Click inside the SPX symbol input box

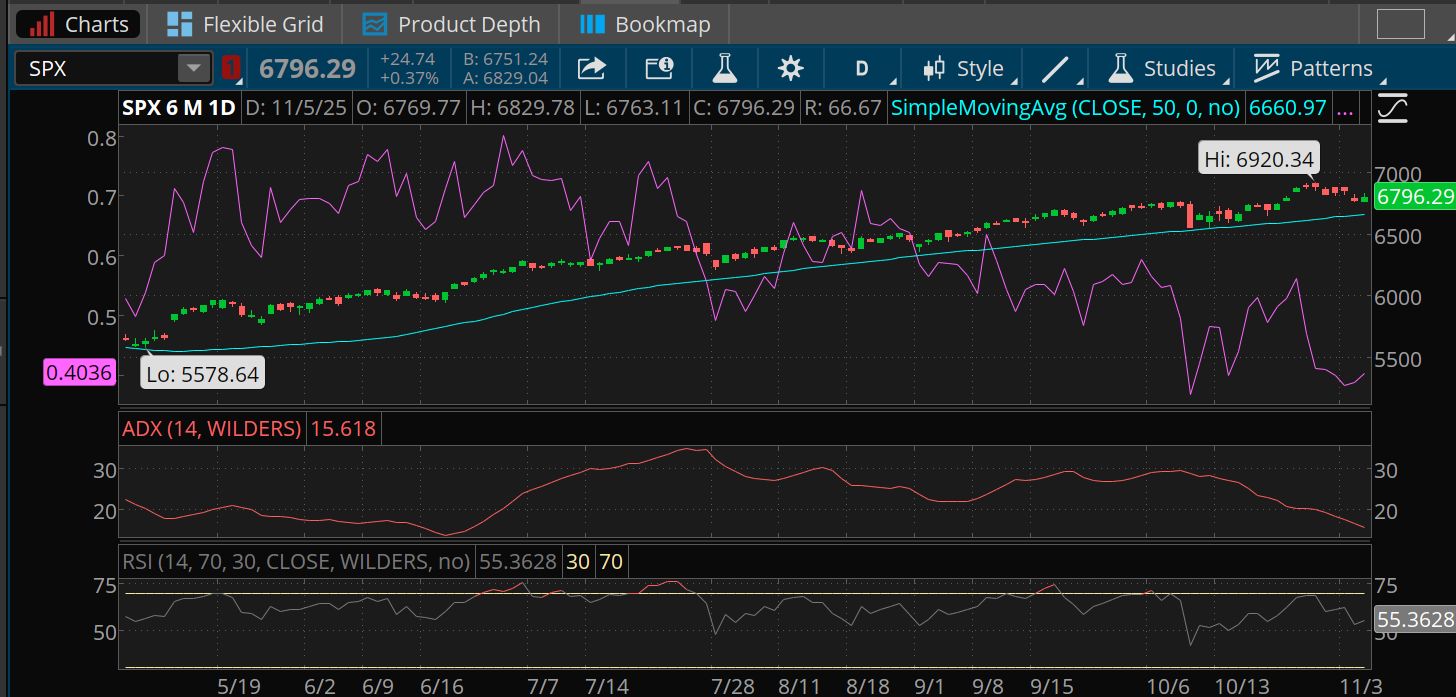100,67
